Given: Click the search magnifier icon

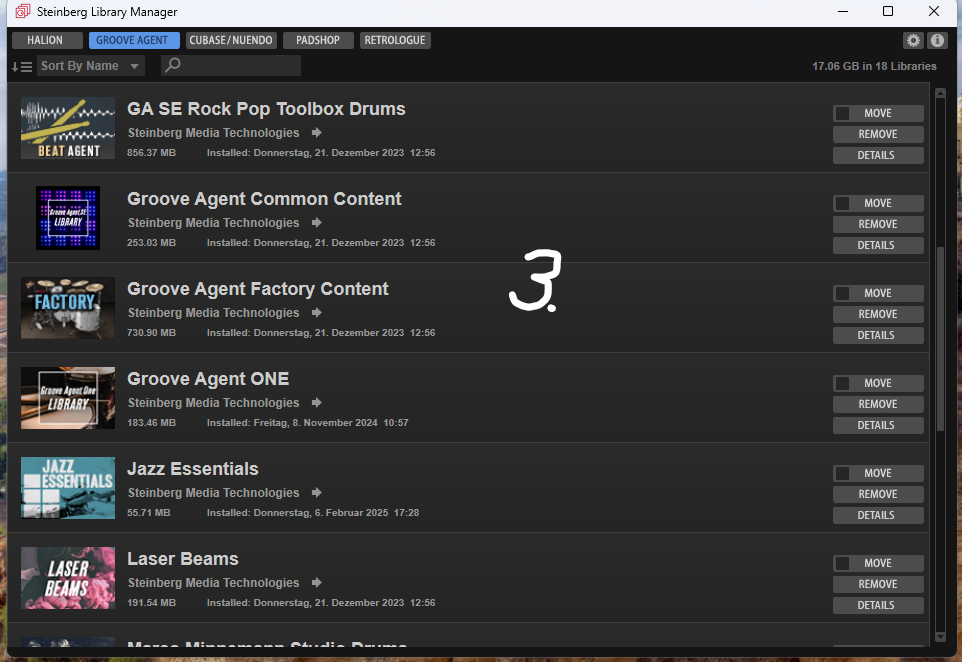Looking at the screenshot, I should pos(173,64).
